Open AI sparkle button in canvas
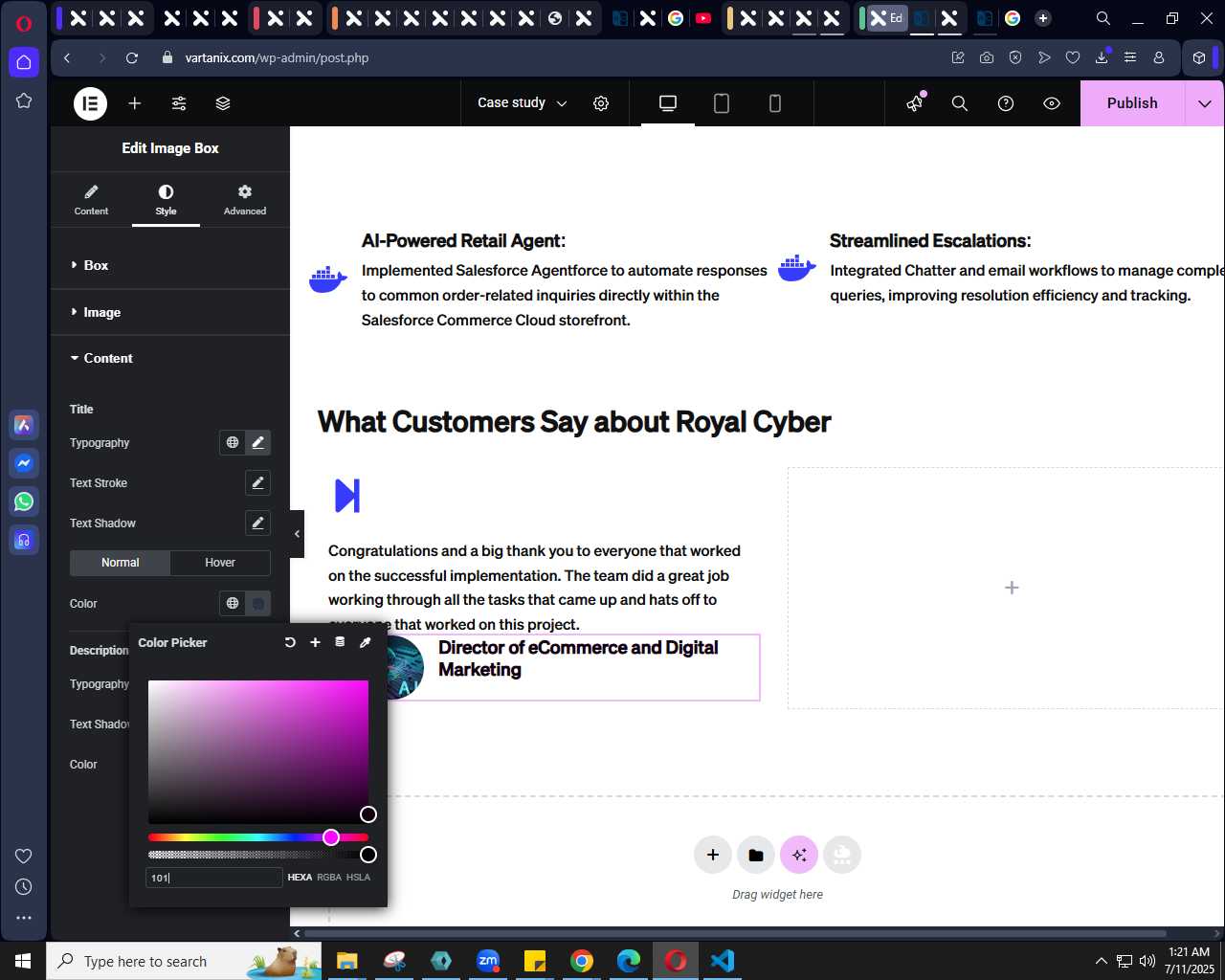This screenshot has height=980, width=1225. (x=799, y=855)
